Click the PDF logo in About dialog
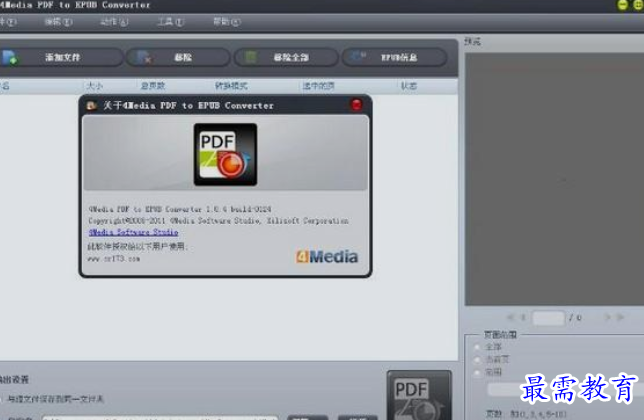The image size is (644, 420). pyautogui.click(x=225, y=154)
